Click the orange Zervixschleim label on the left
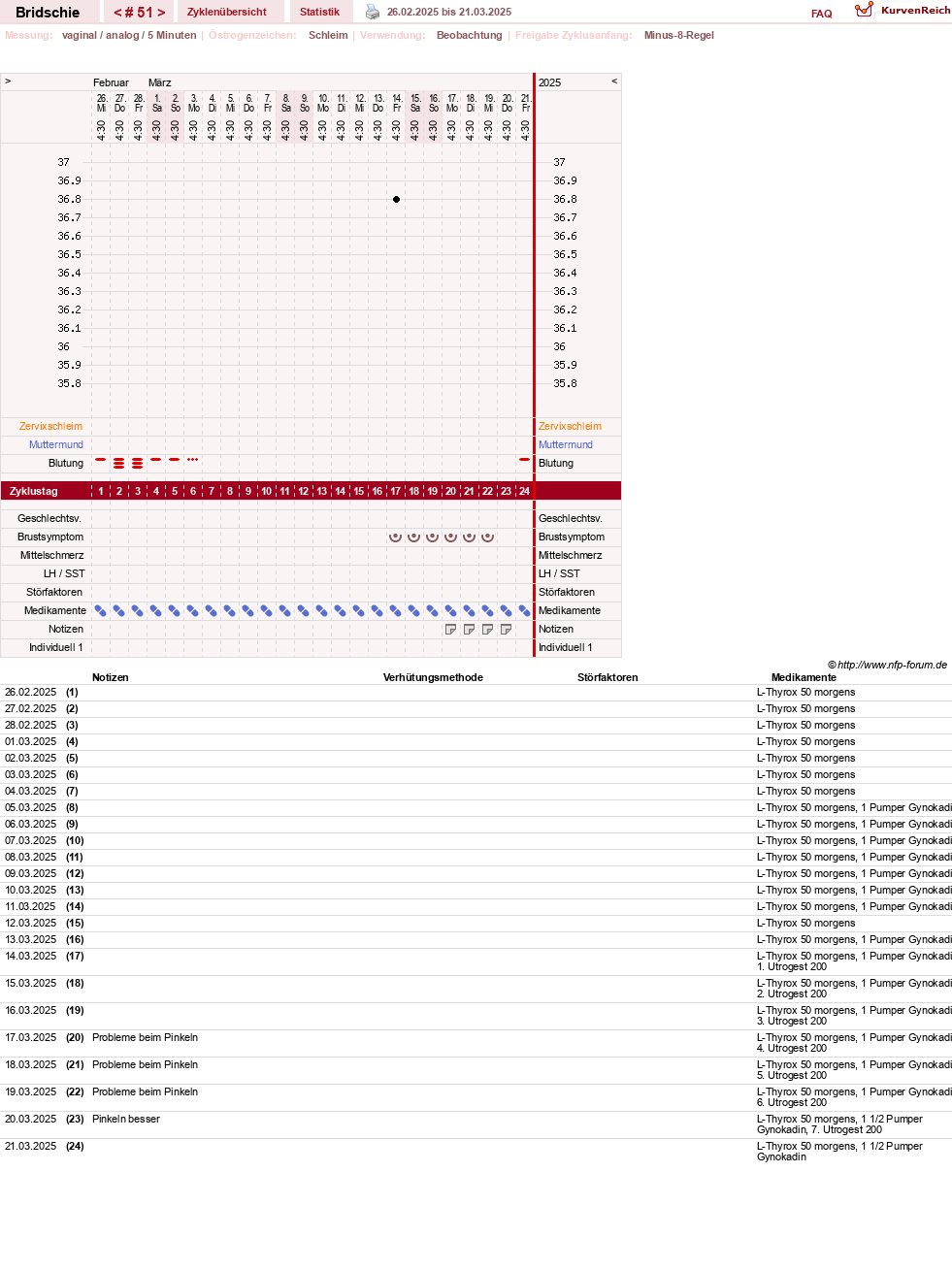This screenshot has height=1270, width=952. pos(50,426)
